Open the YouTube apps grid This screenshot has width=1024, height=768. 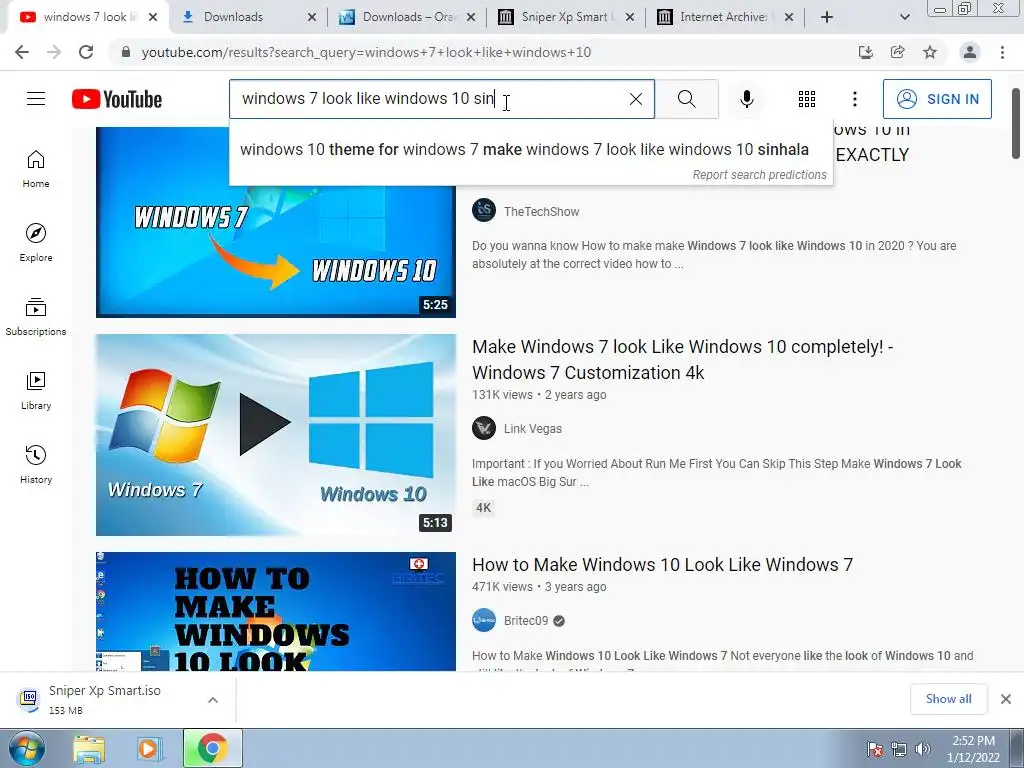(x=807, y=99)
